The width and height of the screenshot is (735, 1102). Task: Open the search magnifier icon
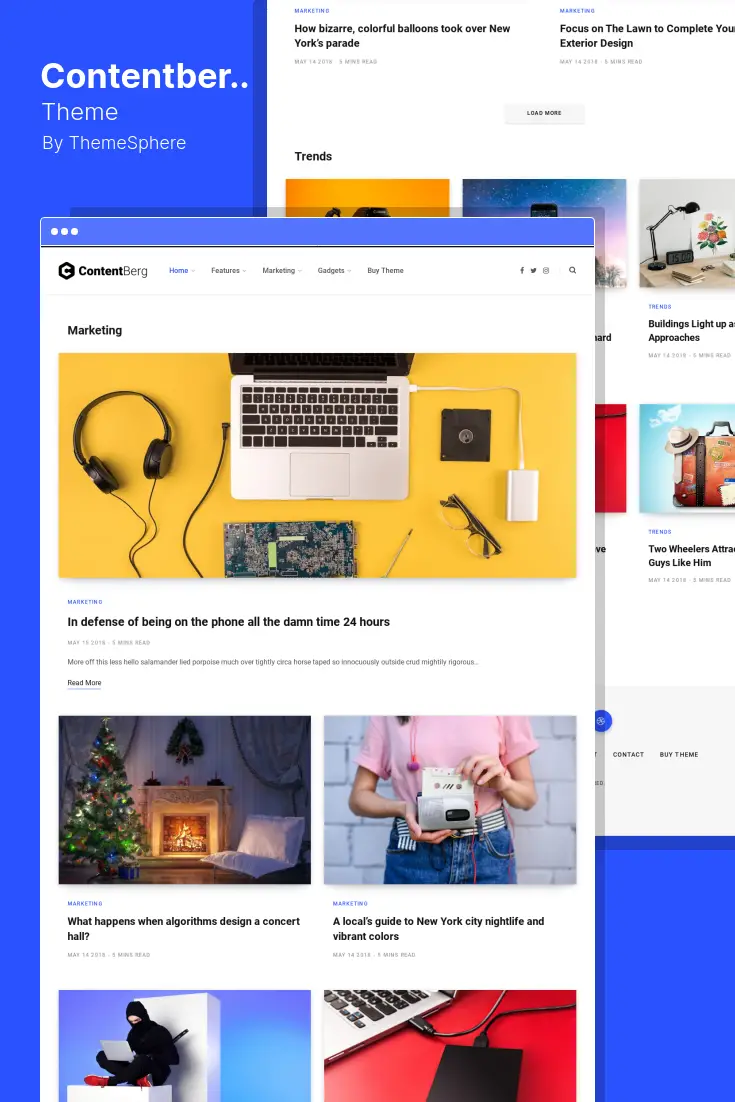573,270
